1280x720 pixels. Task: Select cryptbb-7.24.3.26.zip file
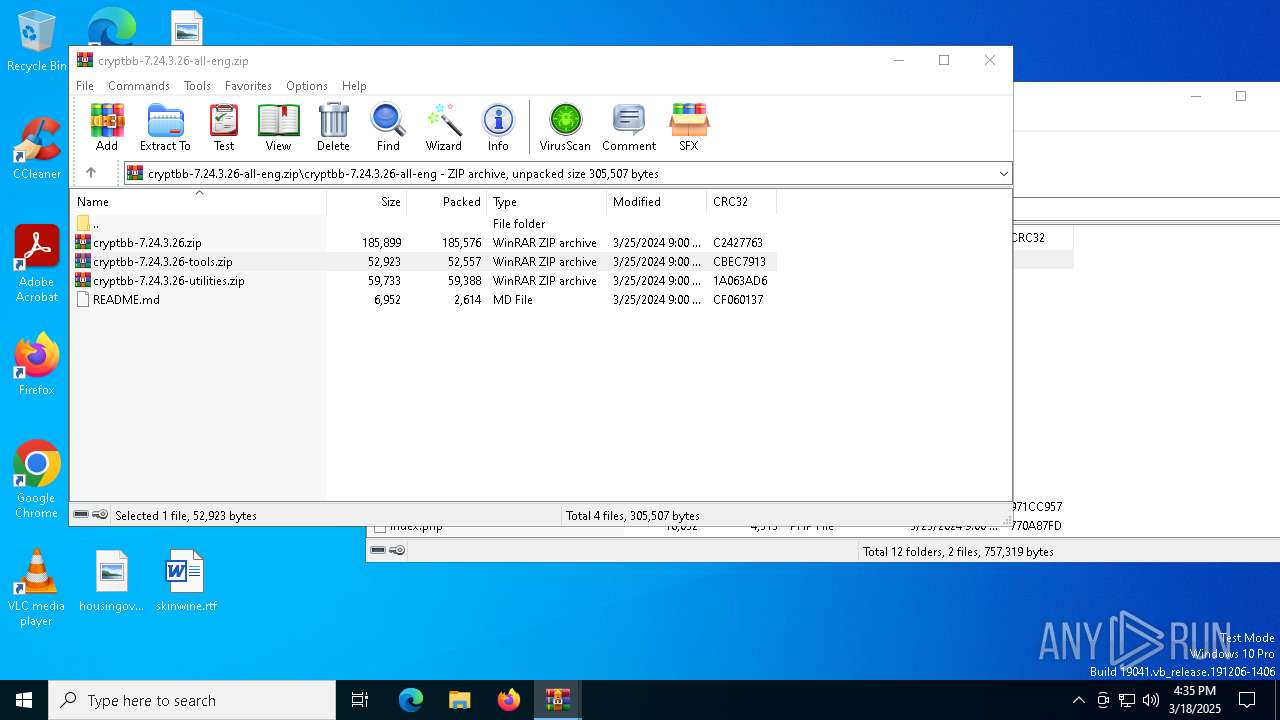click(424, 242)
